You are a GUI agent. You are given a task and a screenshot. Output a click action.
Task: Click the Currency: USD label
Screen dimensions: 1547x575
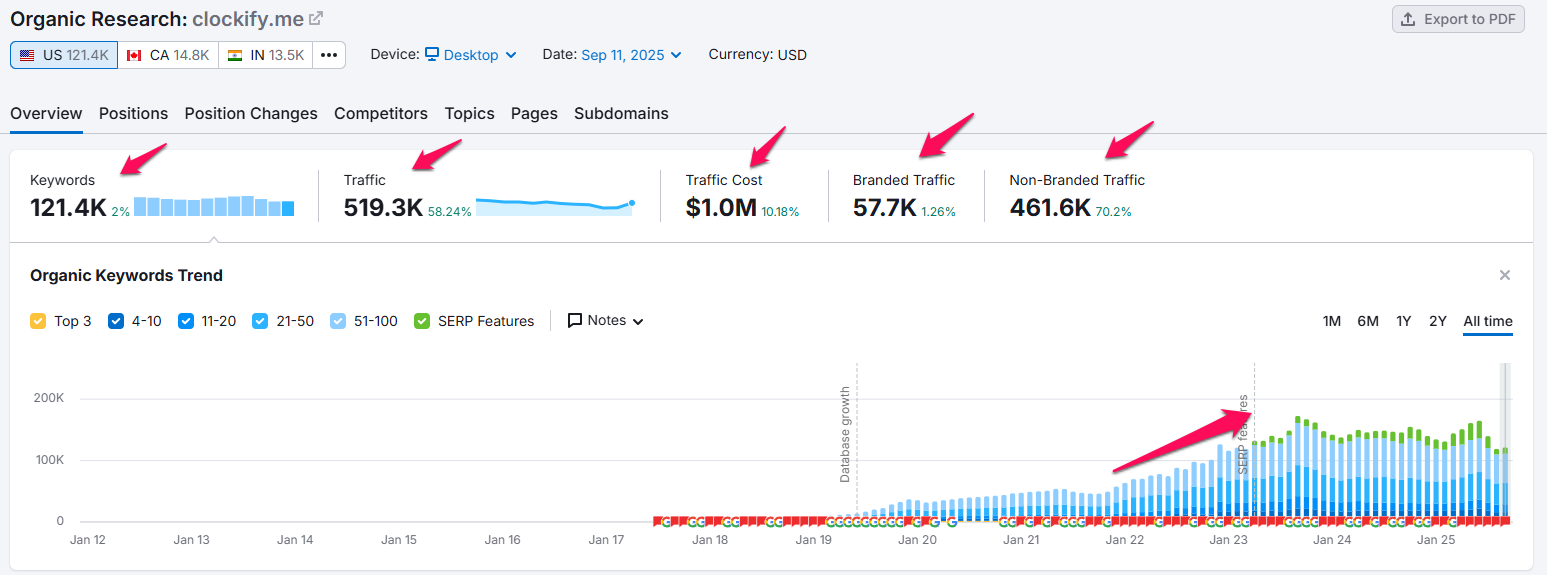(758, 55)
